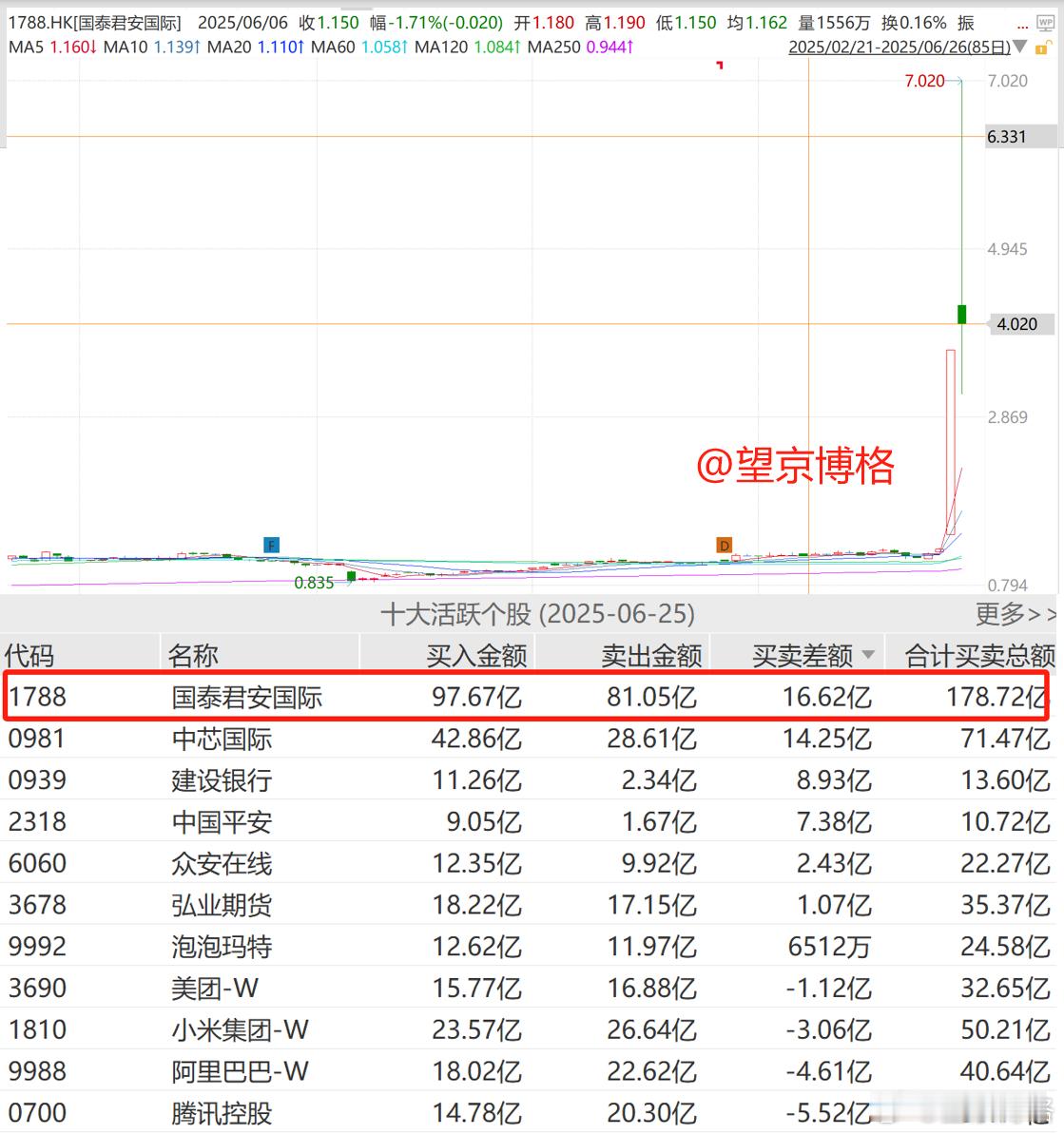This screenshot has height=1134, width=1064.
Task: Click the 71.47亿 total amount cell
Action: [x=1005, y=740]
